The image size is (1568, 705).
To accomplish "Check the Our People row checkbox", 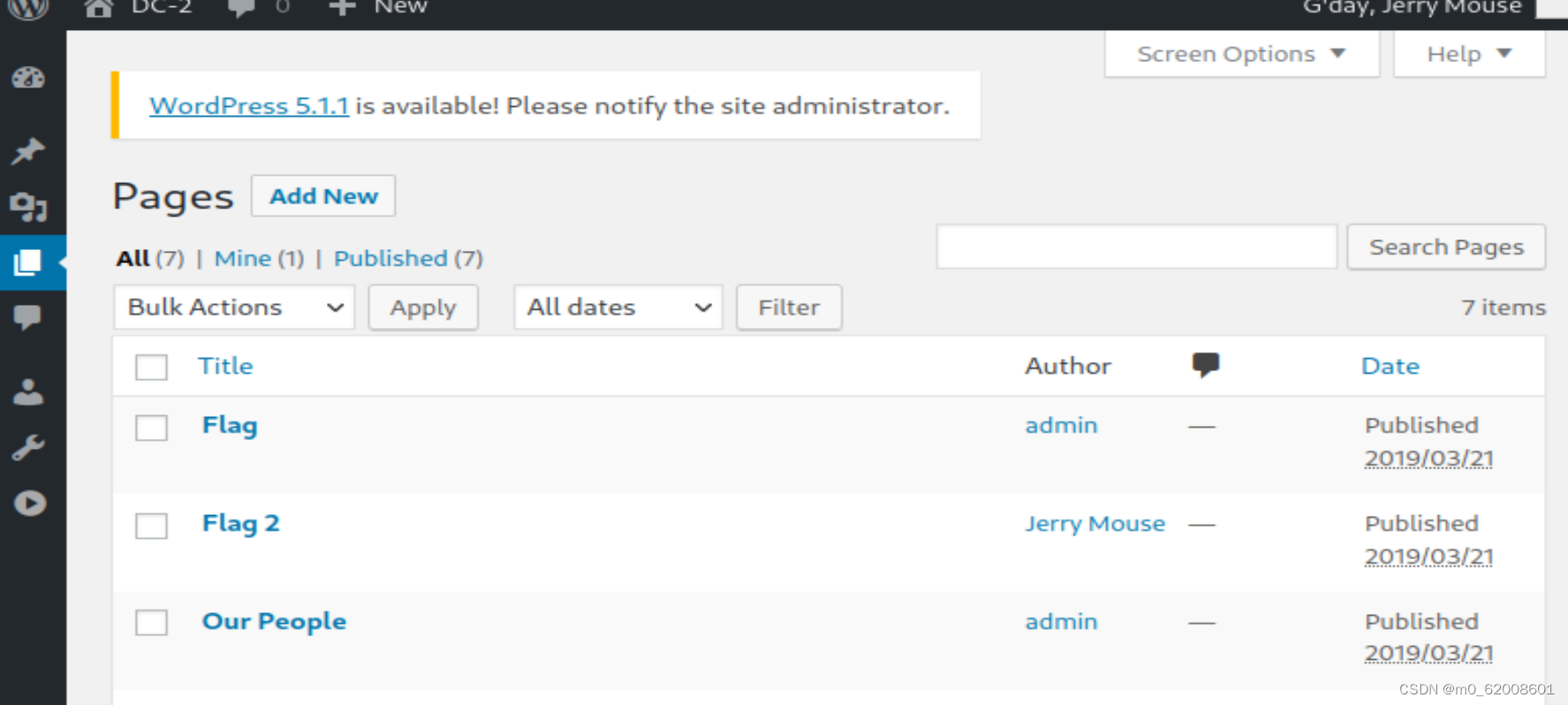I will click(151, 623).
